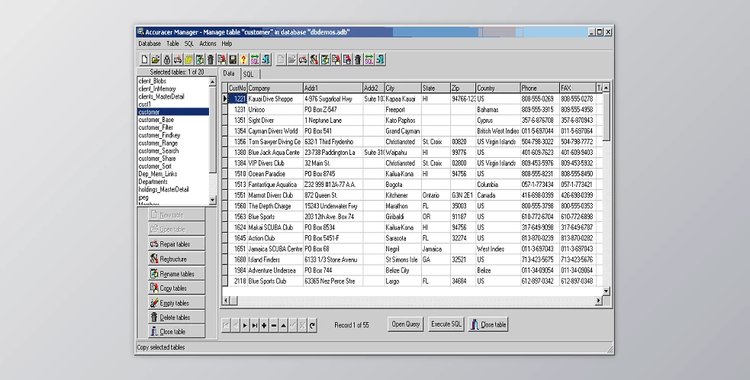Refresh data with the circular arrow button
The image size is (750, 380).
click(x=312, y=325)
